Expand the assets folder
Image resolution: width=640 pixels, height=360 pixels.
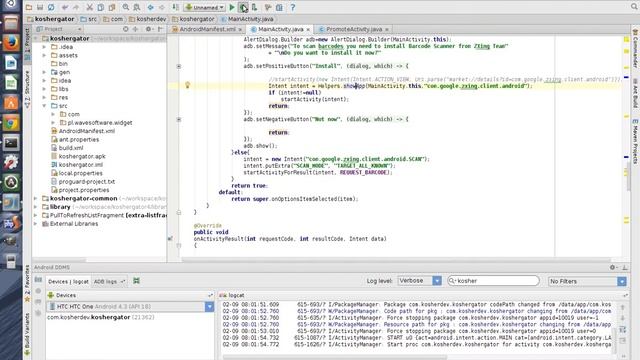point(44,55)
